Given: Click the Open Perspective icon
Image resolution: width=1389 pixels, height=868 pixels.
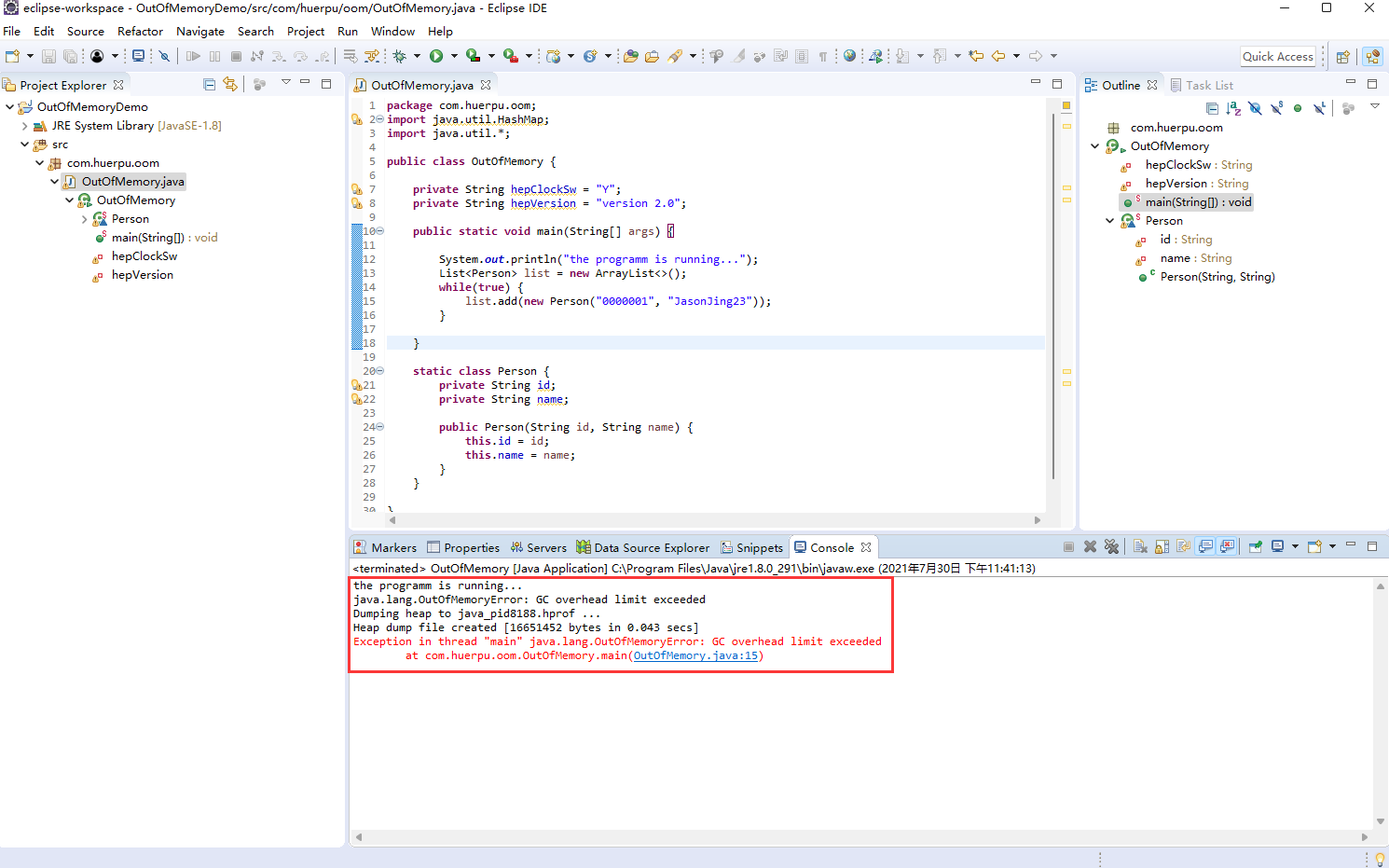Looking at the screenshot, I should point(1342,56).
